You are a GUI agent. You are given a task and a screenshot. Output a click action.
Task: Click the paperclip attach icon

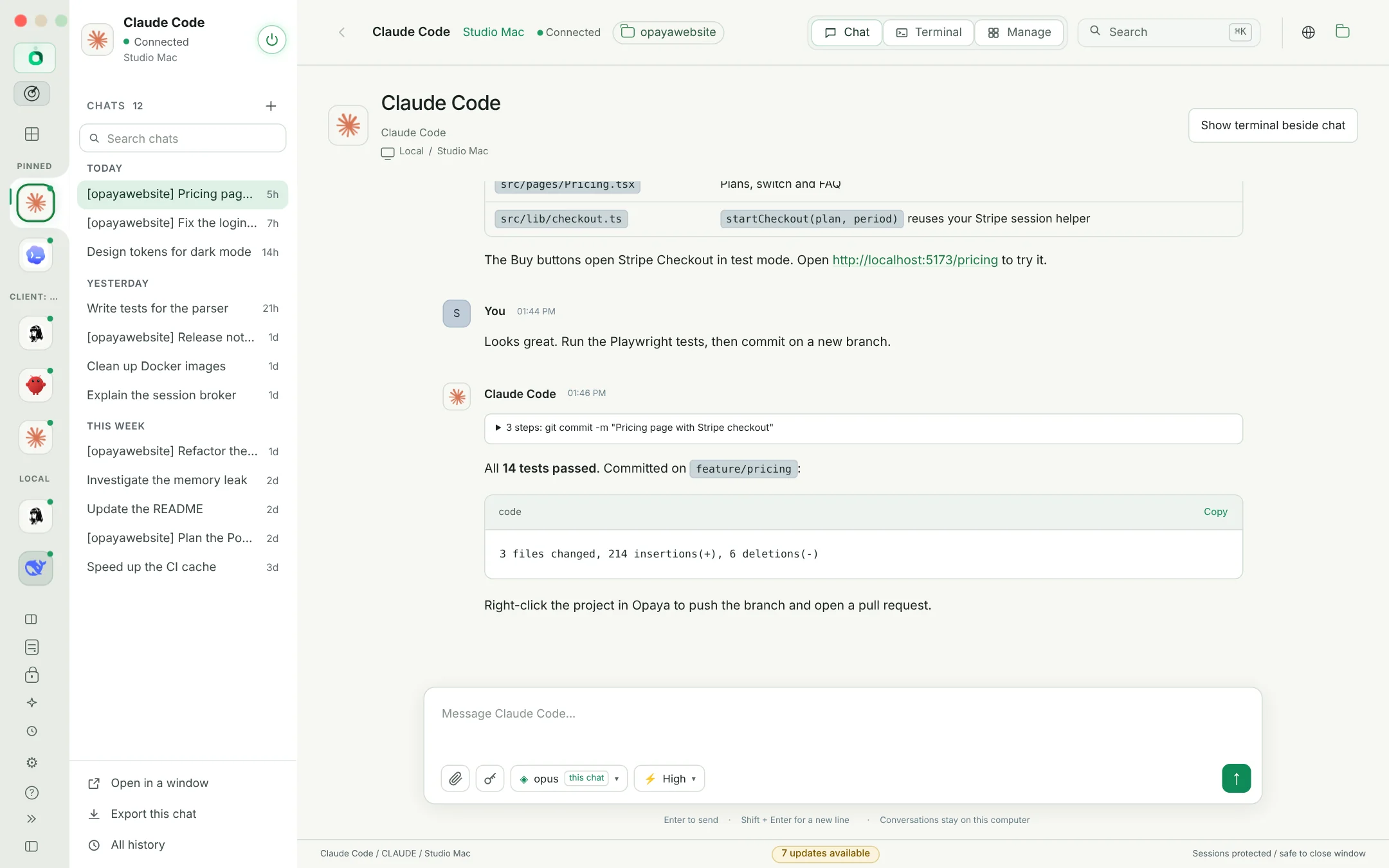pos(455,779)
